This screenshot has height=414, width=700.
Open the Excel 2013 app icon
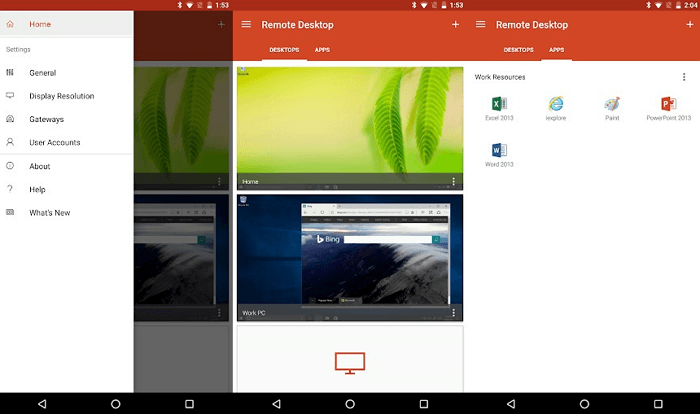(x=498, y=104)
